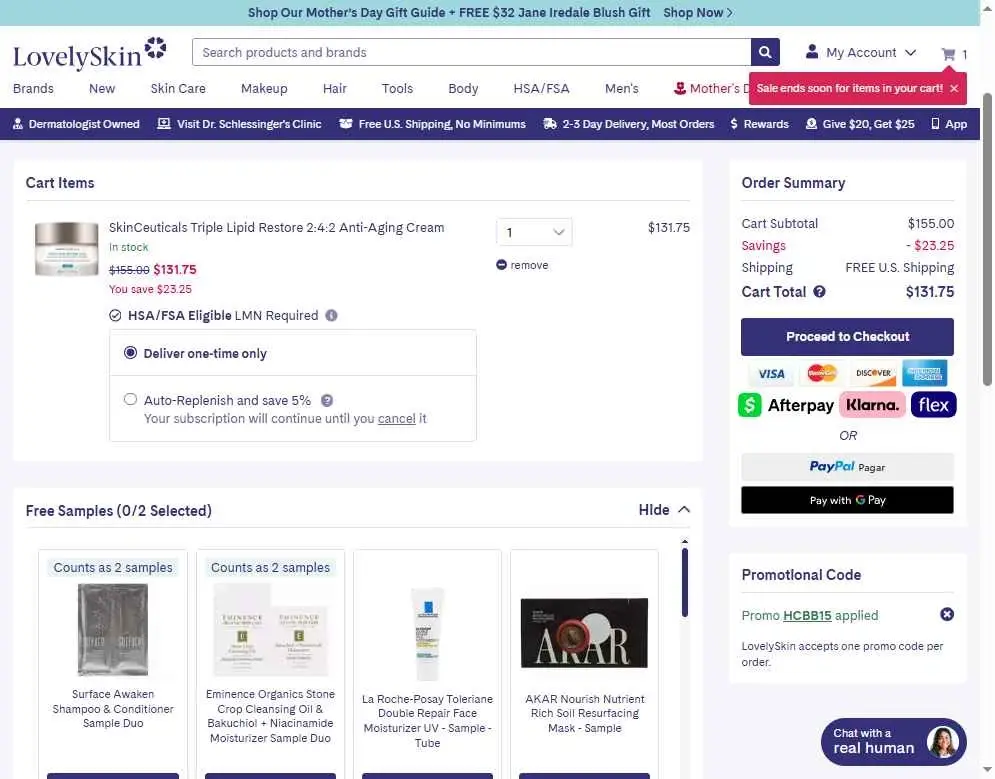Viewport: 995px width, 779px height.
Task: Click the Give $20 Get $25 icon
Action: coord(811,124)
